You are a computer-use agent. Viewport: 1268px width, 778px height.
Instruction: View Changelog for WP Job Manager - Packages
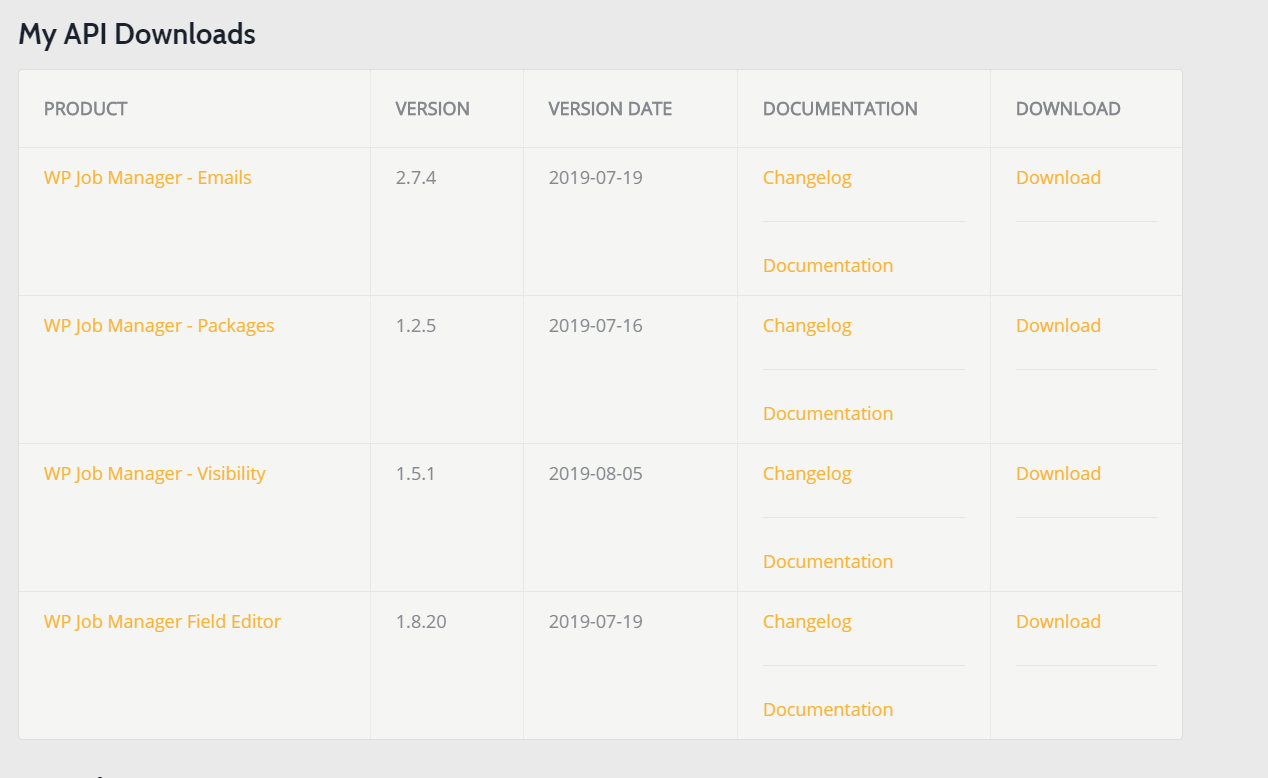coord(807,326)
